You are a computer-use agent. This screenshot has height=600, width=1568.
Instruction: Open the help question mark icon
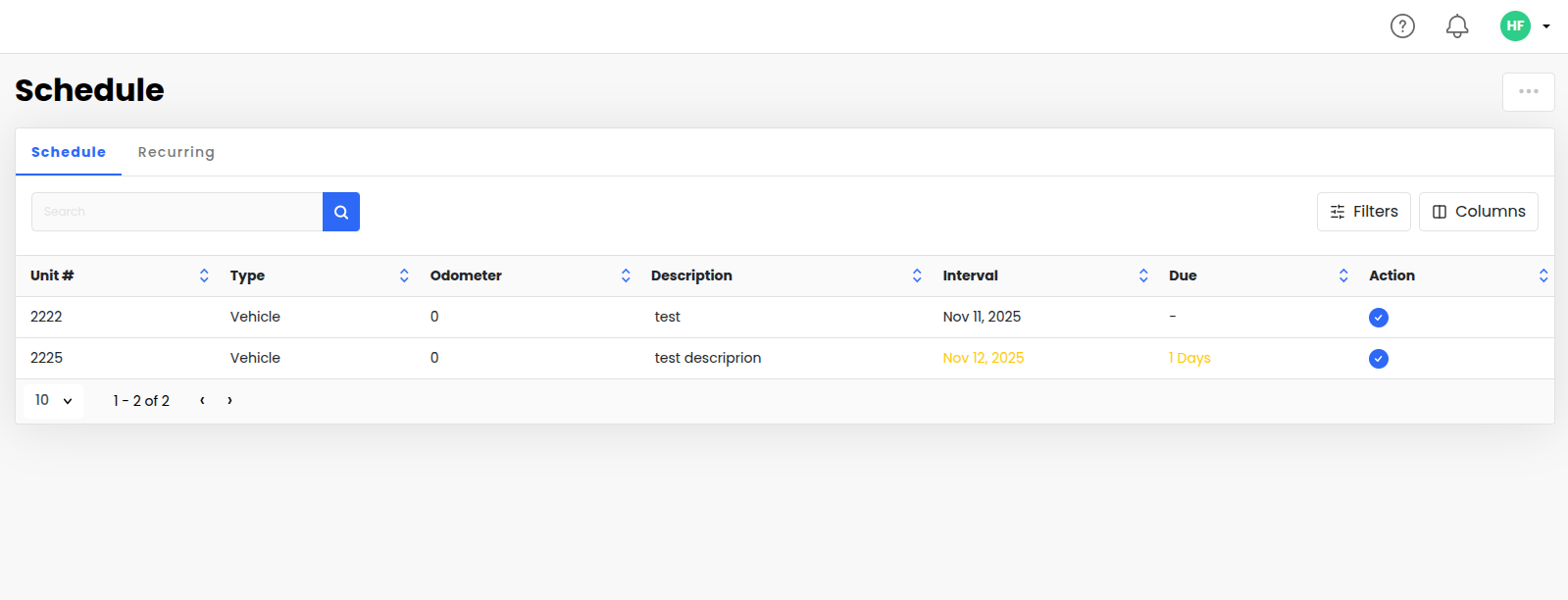tap(1402, 26)
